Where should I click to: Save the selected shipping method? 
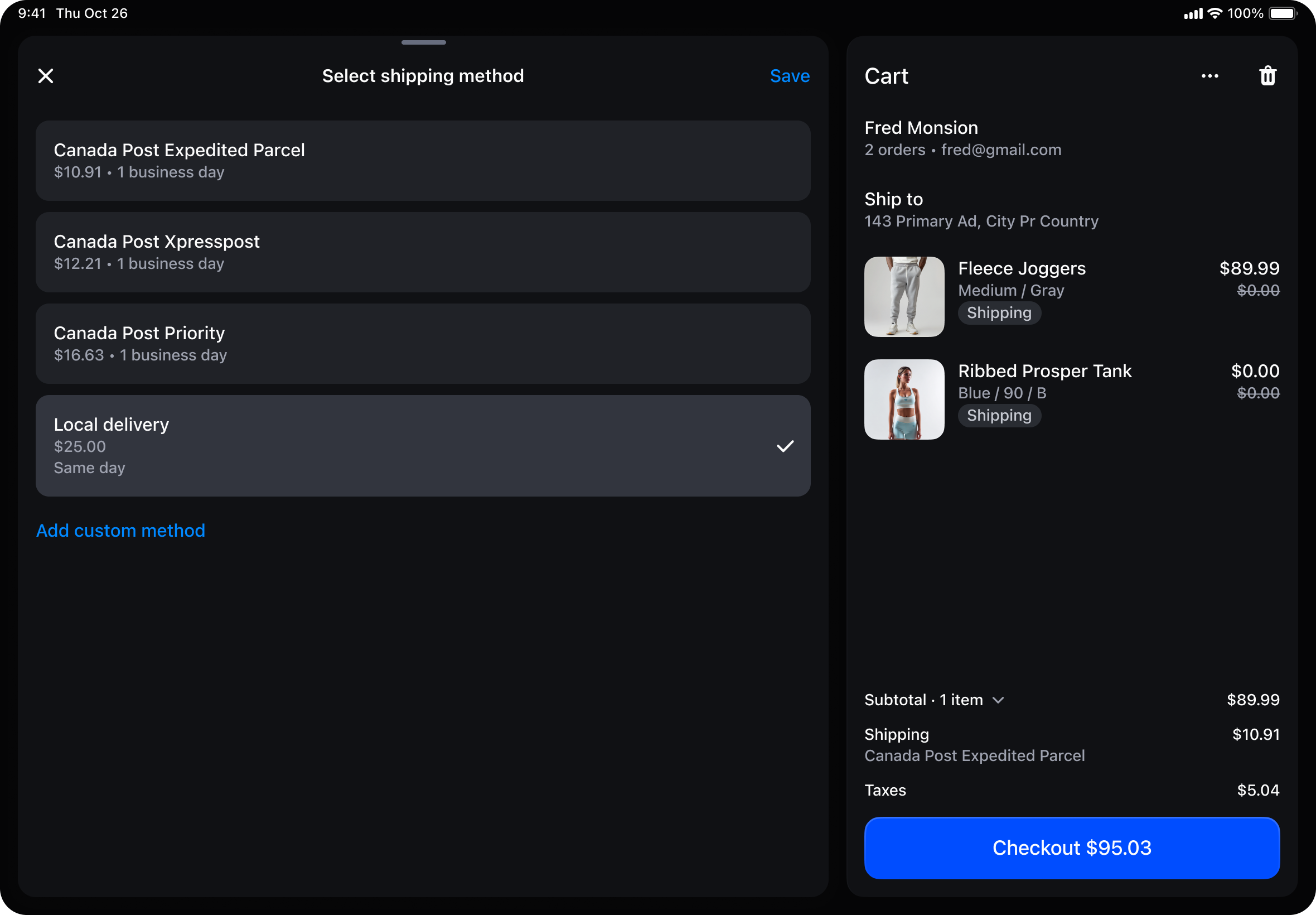790,76
